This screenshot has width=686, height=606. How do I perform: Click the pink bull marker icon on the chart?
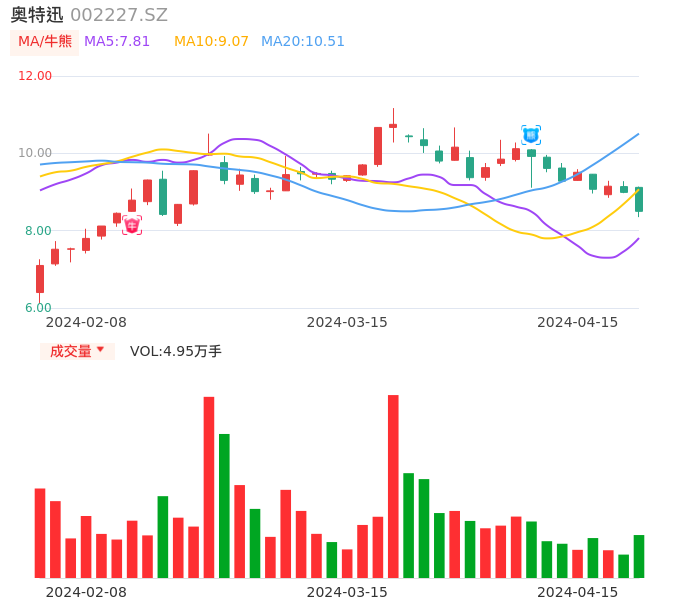point(132,226)
